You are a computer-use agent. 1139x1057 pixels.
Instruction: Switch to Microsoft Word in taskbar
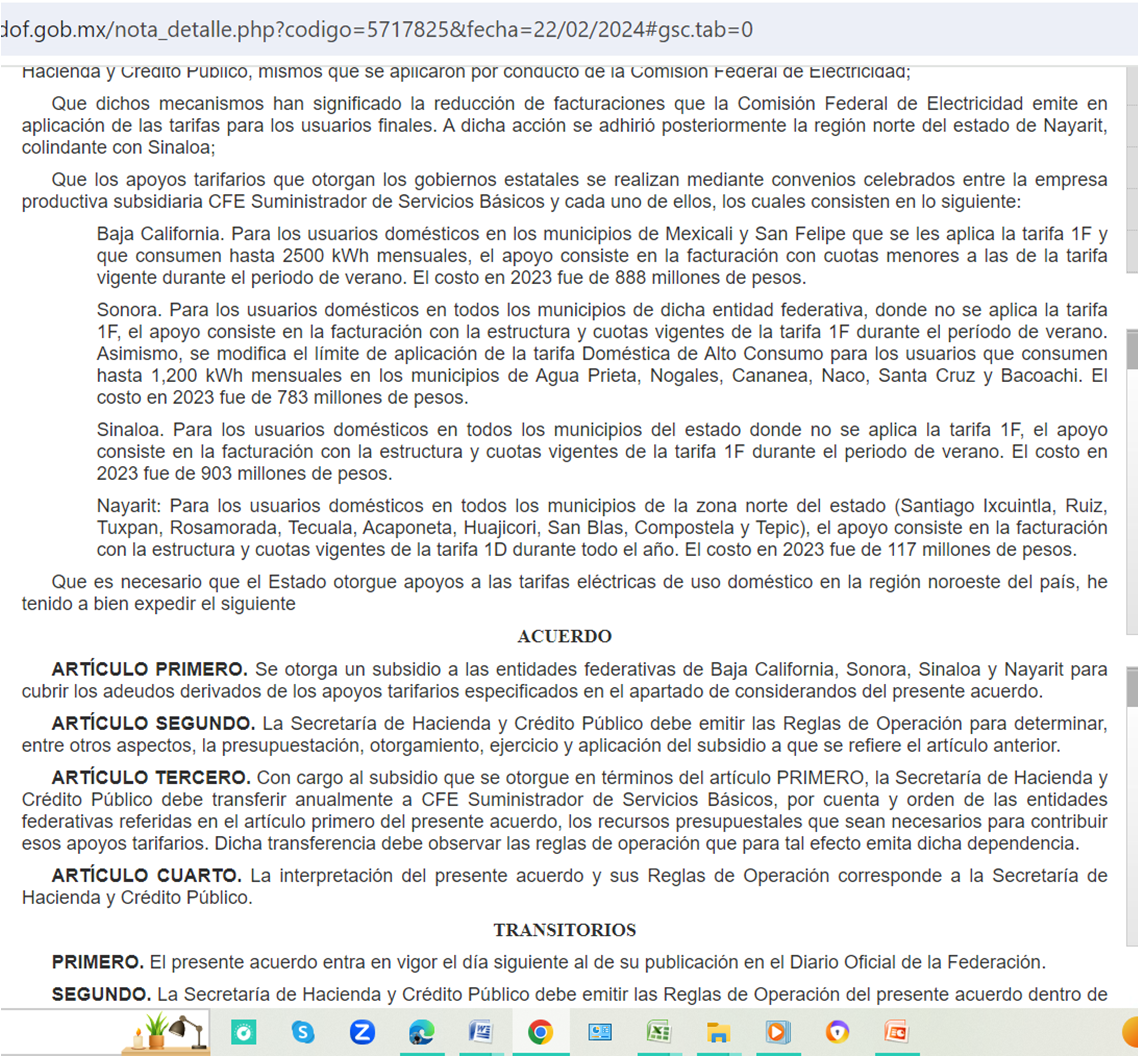pos(481,1032)
